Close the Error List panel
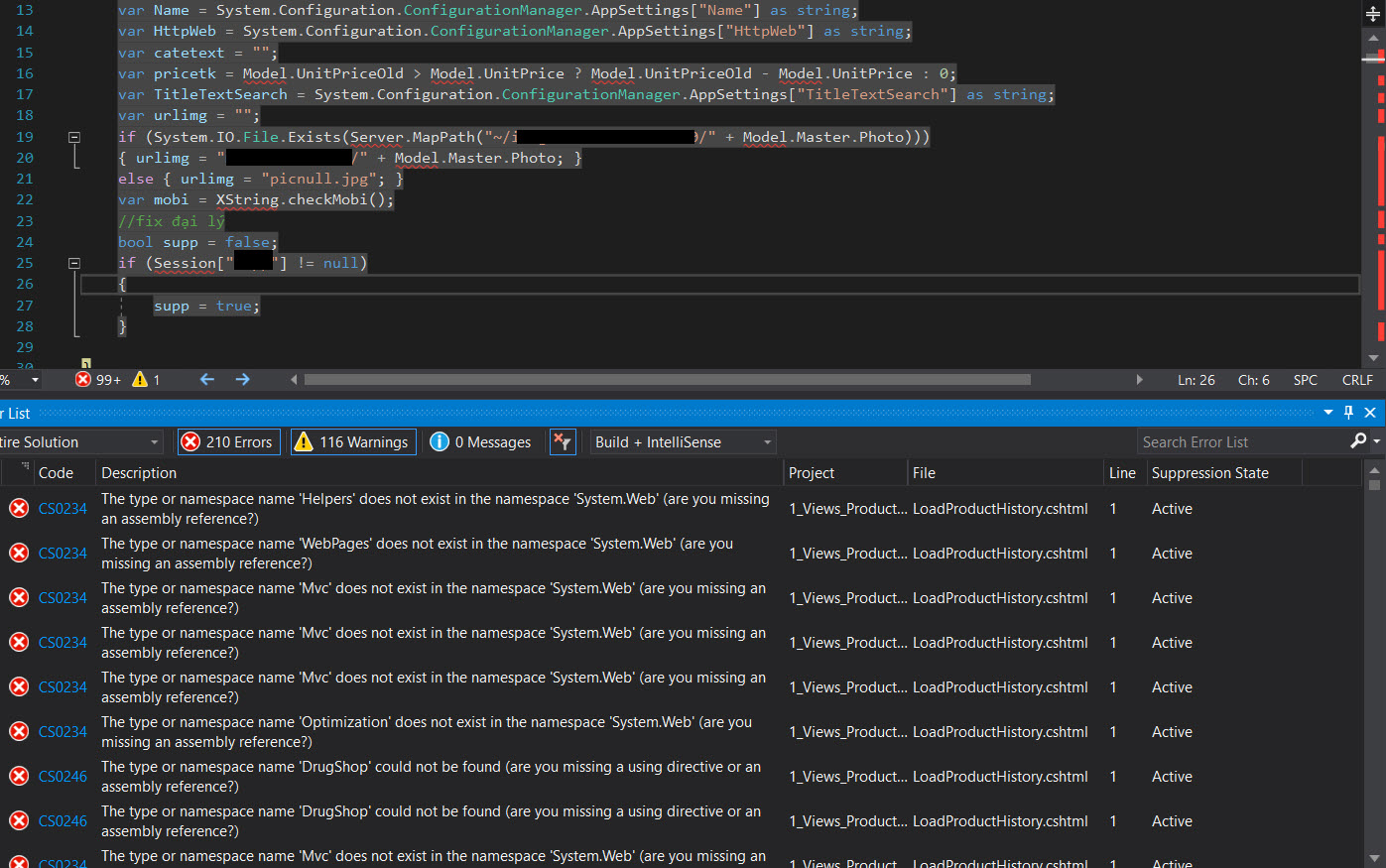This screenshot has height=868, width=1386. click(x=1370, y=413)
